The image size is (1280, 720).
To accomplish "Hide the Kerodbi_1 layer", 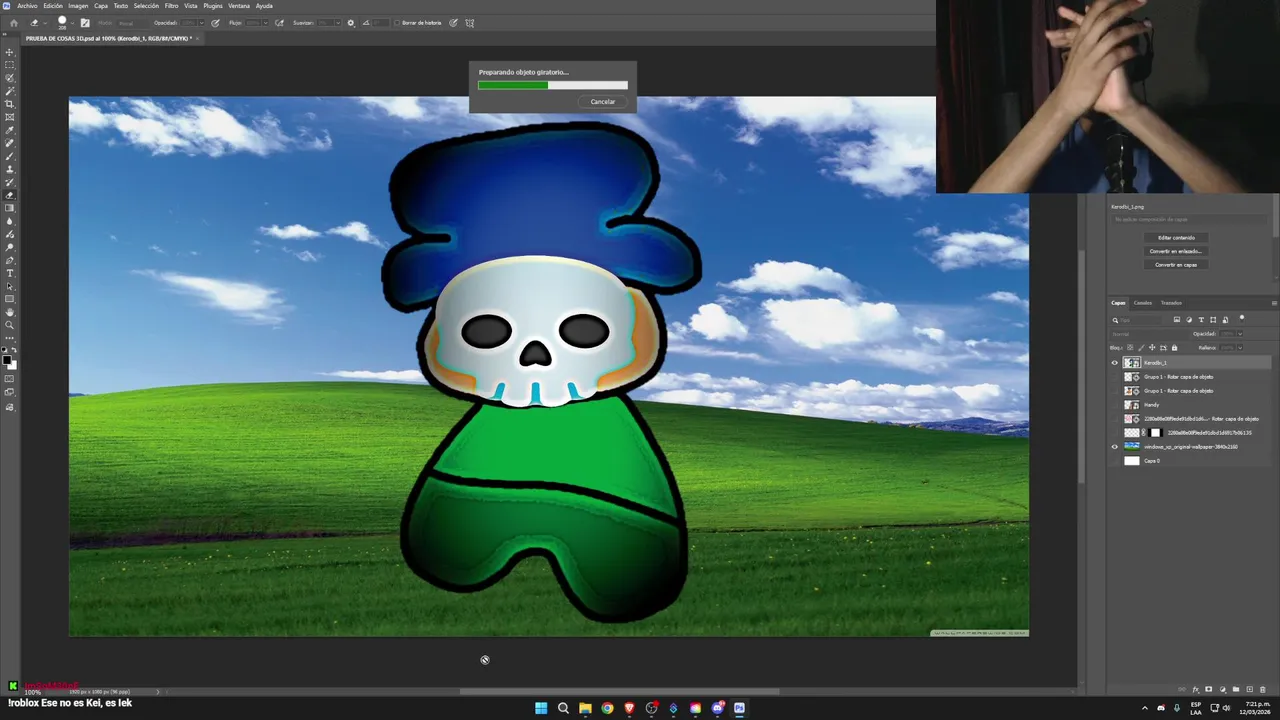I will pos(1115,363).
